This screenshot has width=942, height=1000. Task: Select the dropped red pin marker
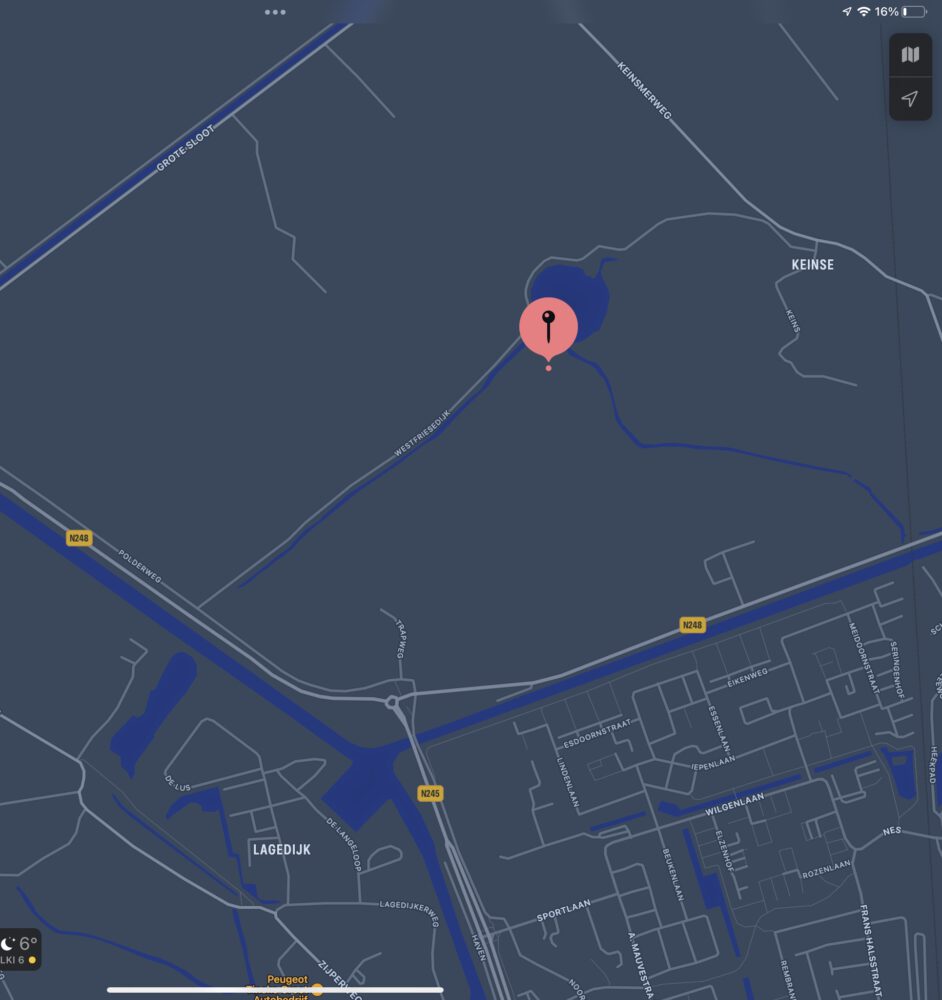(548, 328)
